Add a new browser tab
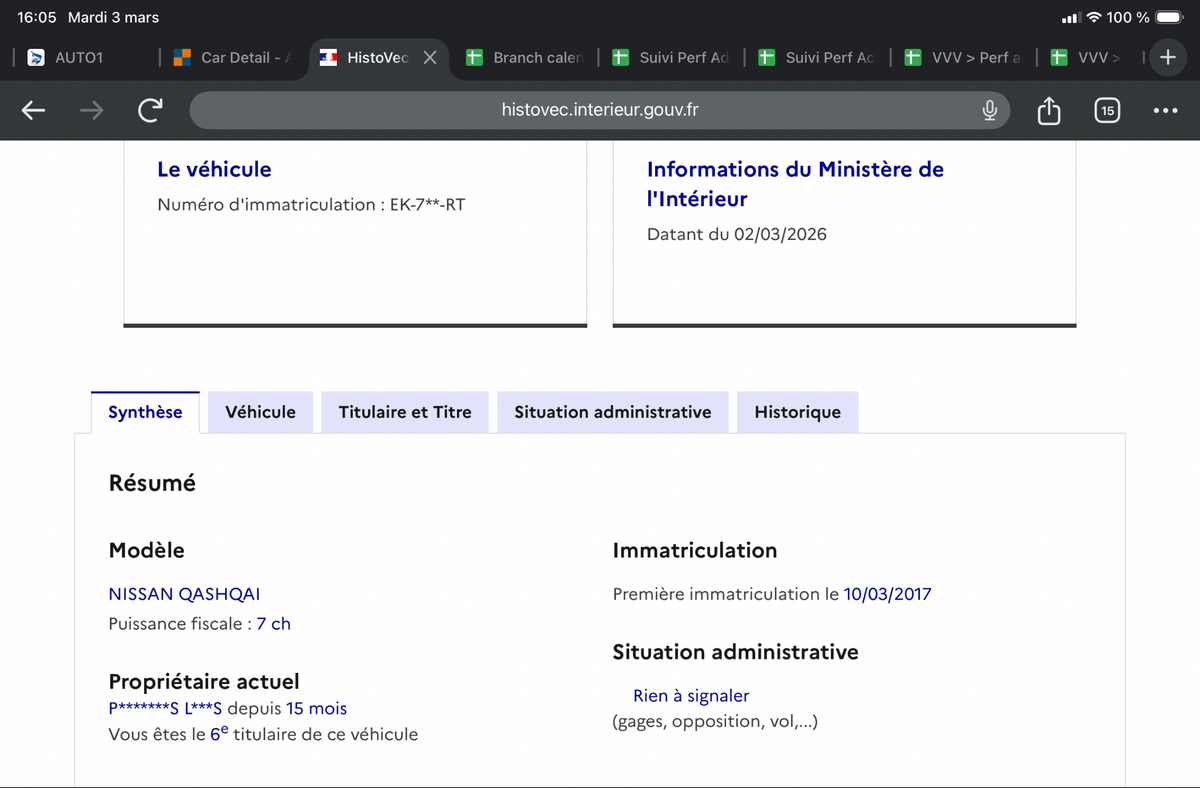The height and width of the screenshot is (788, 1200). (x=1166, y=58)
